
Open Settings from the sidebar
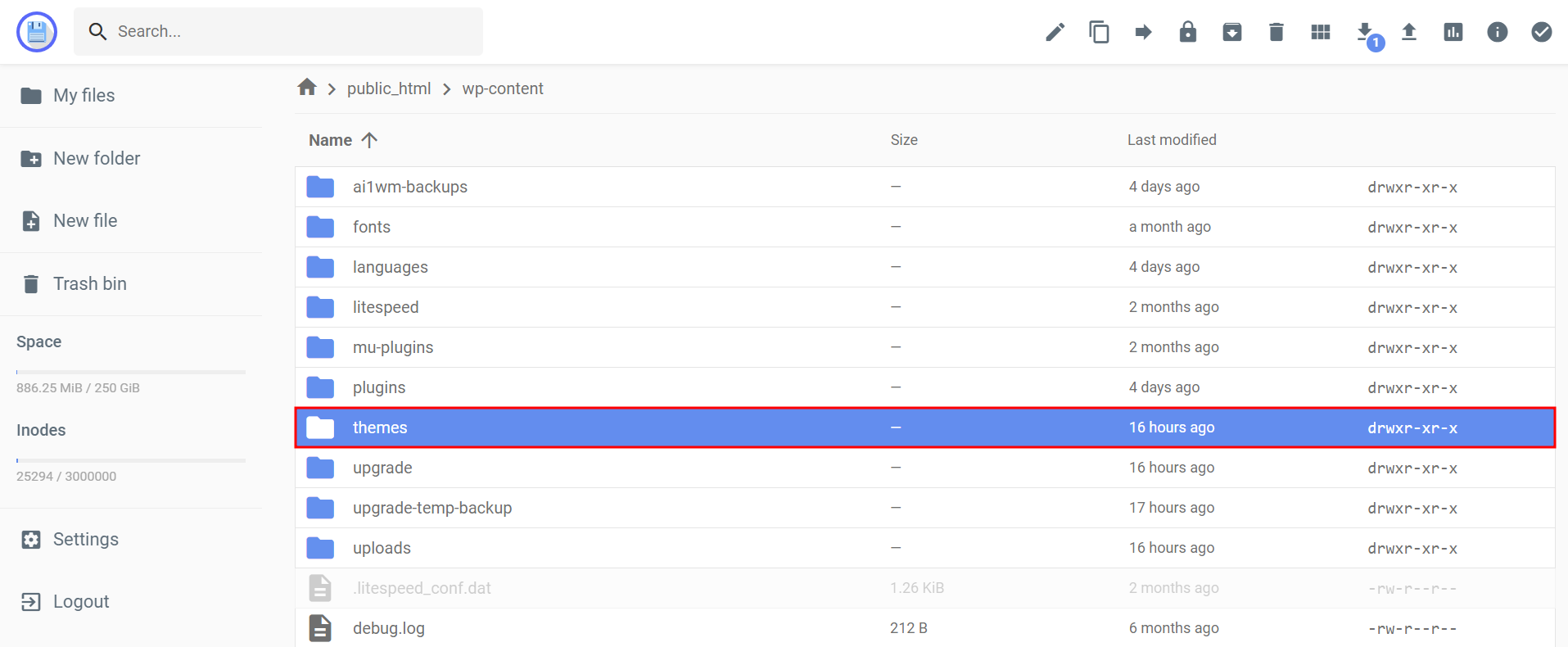click(x=86, y=539)
